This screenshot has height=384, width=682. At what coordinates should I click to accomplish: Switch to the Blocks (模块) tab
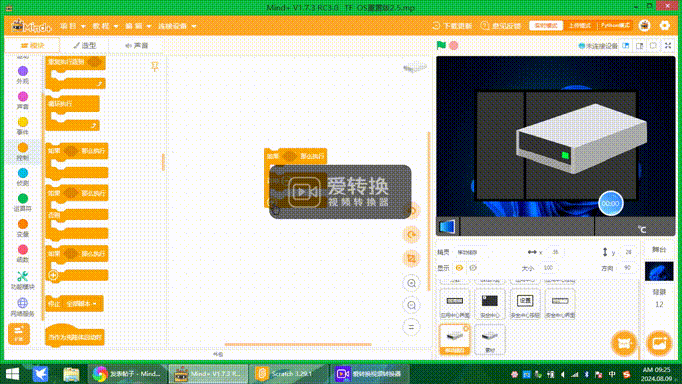[x=33, y=45]
